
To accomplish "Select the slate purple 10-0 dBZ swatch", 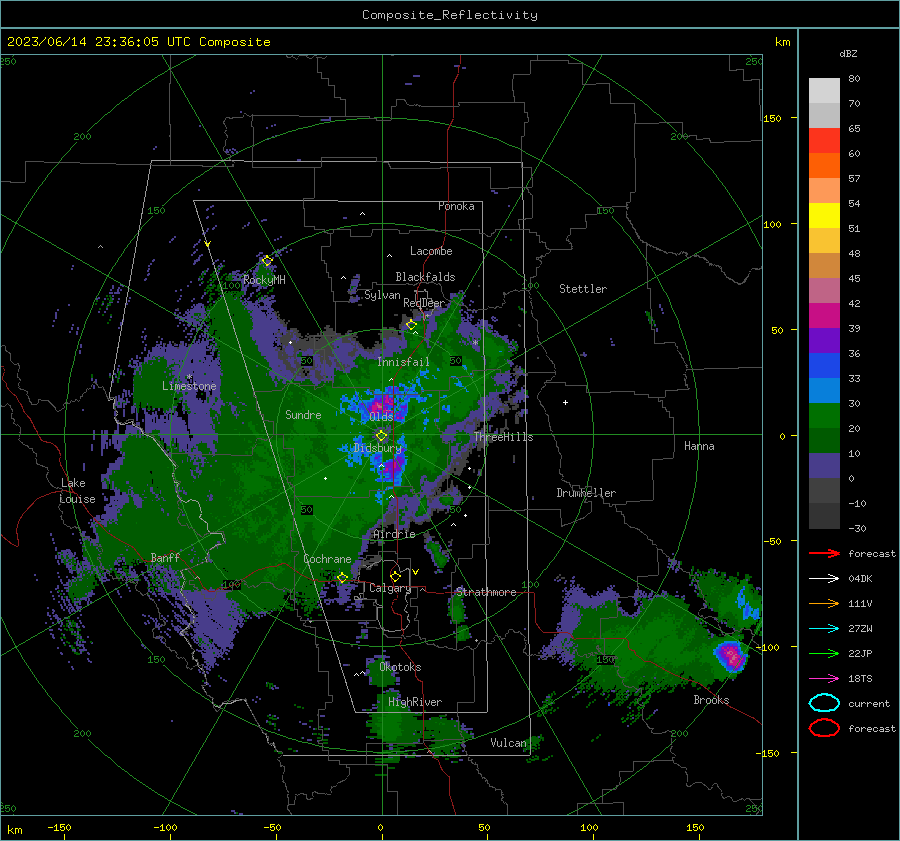I will 824,465.
